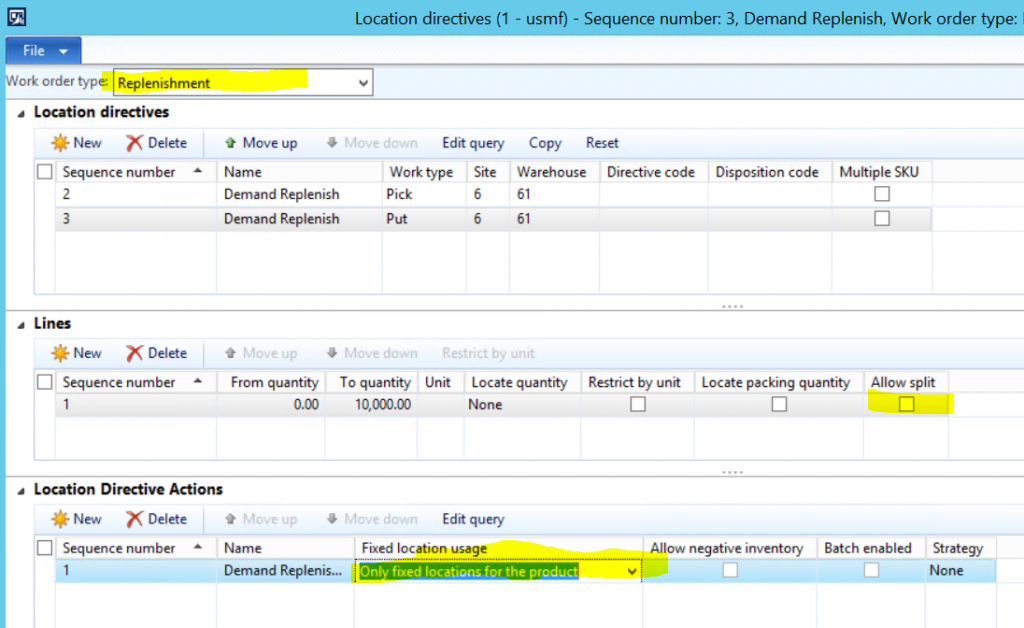The height and width of the screenshot is (628, 1024).
Task: Click the Dynamics AX logo in the title bar
Action: pos(14,16)
